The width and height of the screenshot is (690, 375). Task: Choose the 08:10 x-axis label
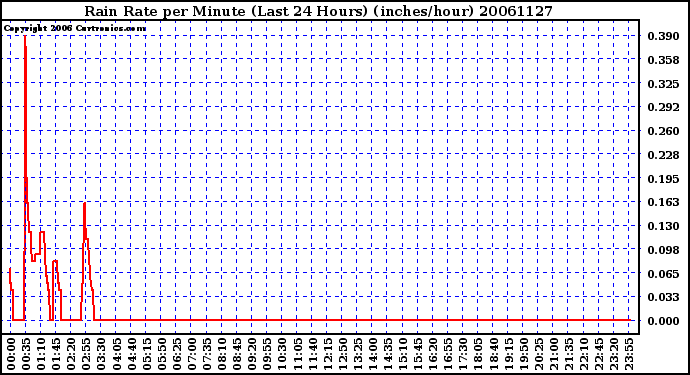click(x=222, y=354)
